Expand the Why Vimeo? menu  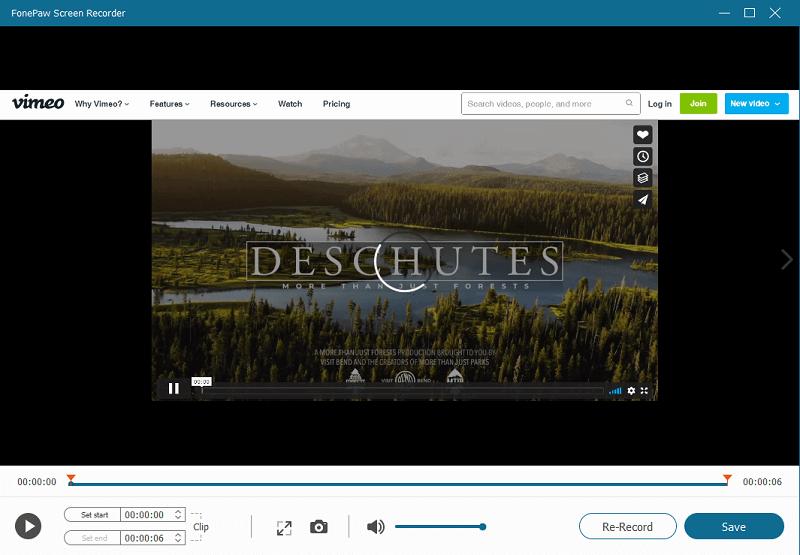pos(102,104)
